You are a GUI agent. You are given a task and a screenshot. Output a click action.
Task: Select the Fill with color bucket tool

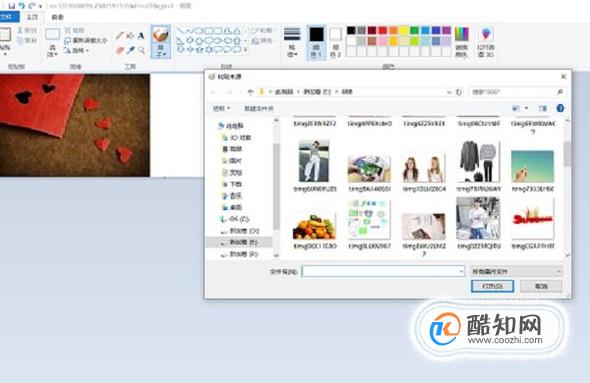coord(130,36)
